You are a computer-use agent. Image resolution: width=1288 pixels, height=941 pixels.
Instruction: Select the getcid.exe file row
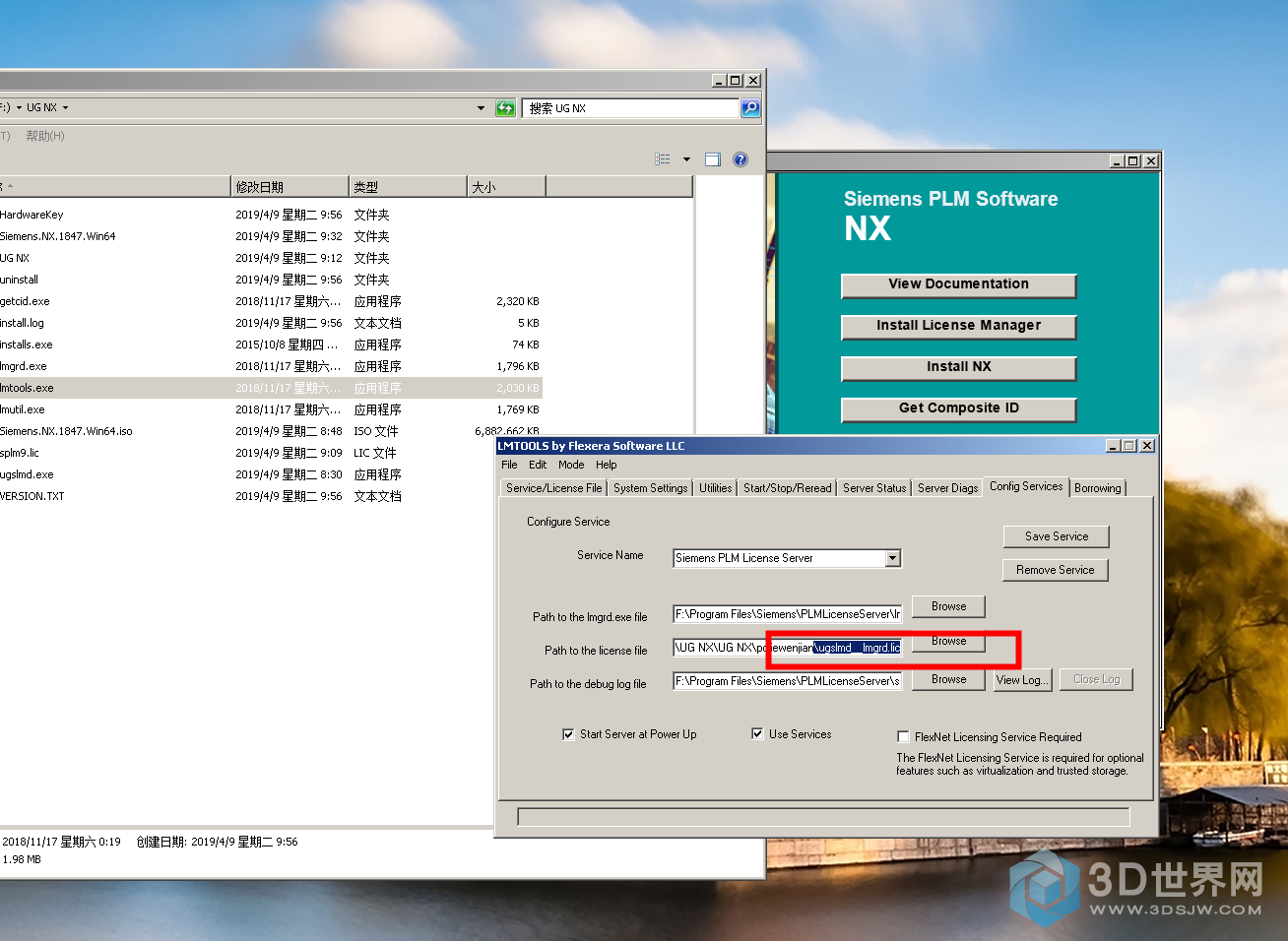coord(271,301)
